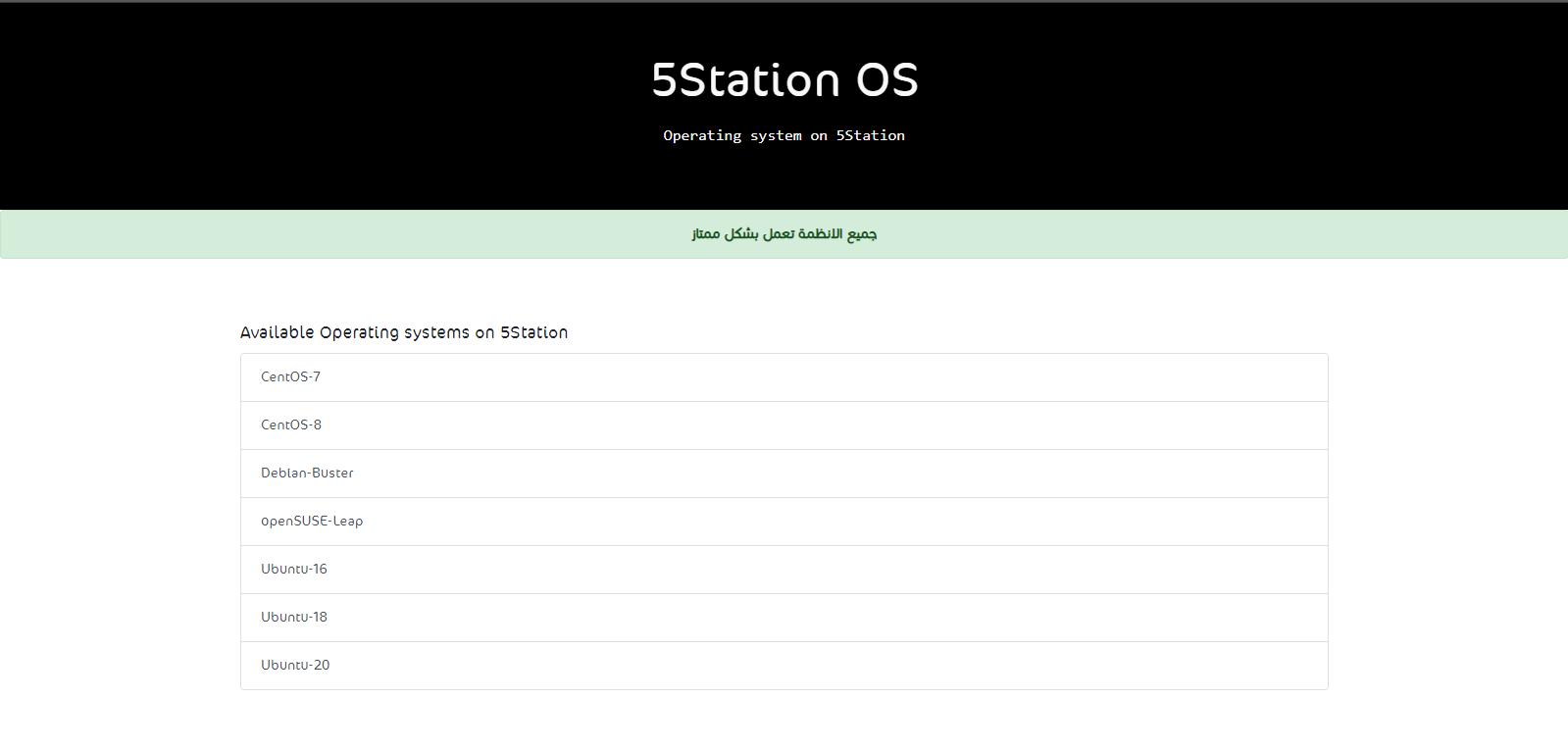Viewport: 1568px width, 749px height.
Task: Click the word 'Operating' in the header subtitle
Action: [x=702, y=136]
